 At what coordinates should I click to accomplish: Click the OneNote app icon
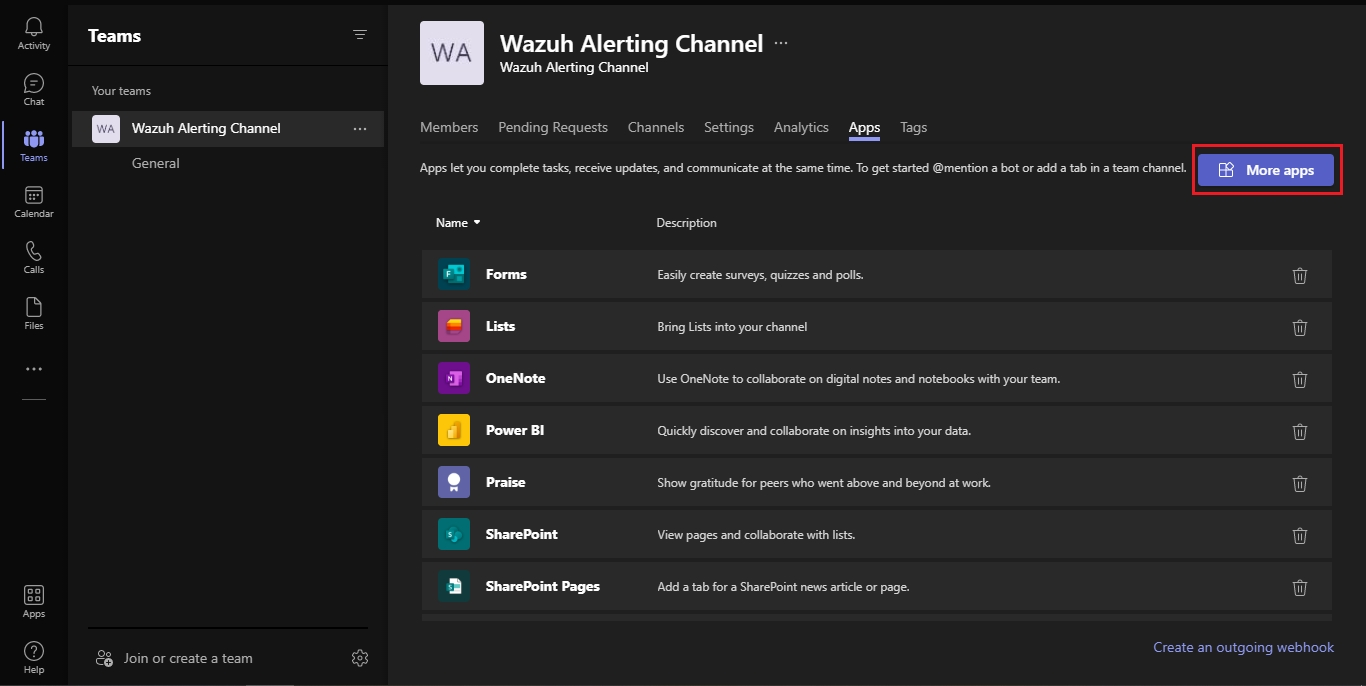[x=454, y=378]
